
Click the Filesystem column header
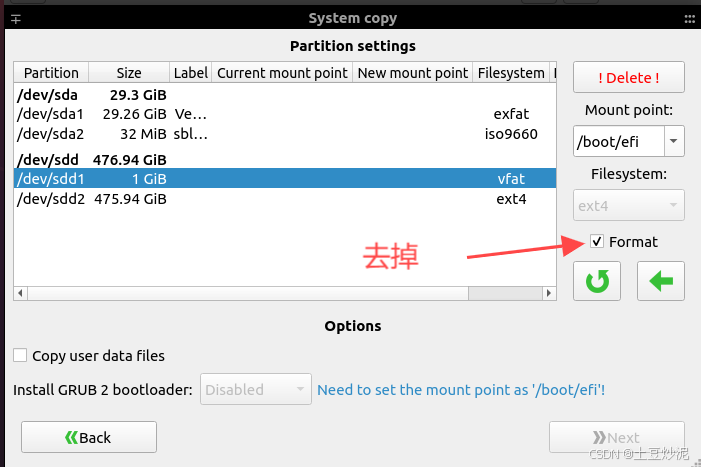click(x=511, y=72)
